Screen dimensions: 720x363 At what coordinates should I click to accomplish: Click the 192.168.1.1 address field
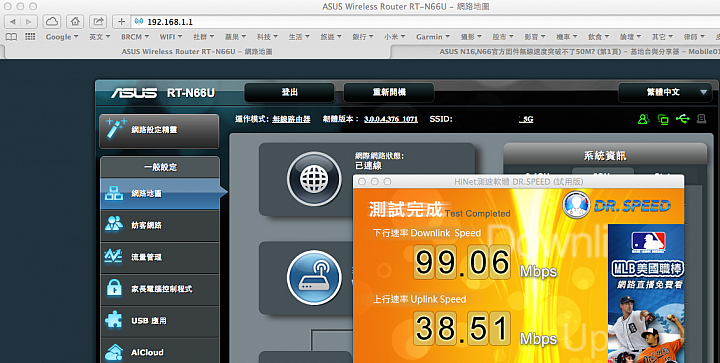(426, 22)
